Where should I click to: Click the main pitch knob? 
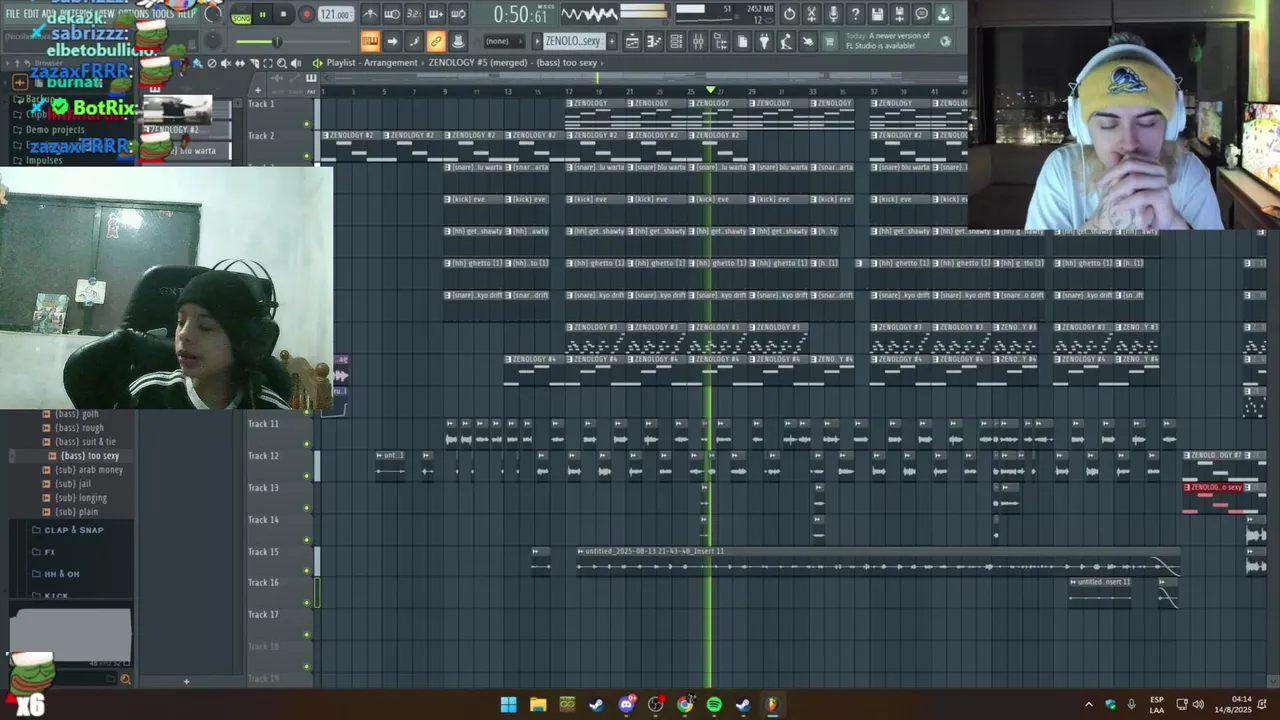(213, 41)
